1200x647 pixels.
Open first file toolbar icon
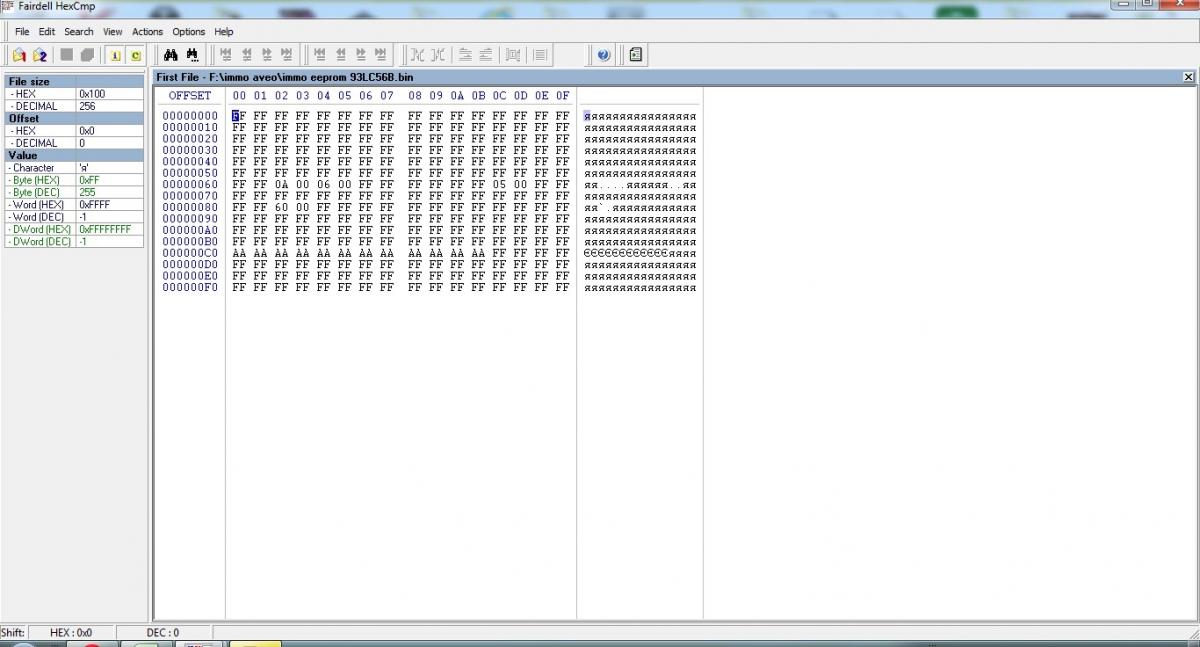click(x=19, y=55)
